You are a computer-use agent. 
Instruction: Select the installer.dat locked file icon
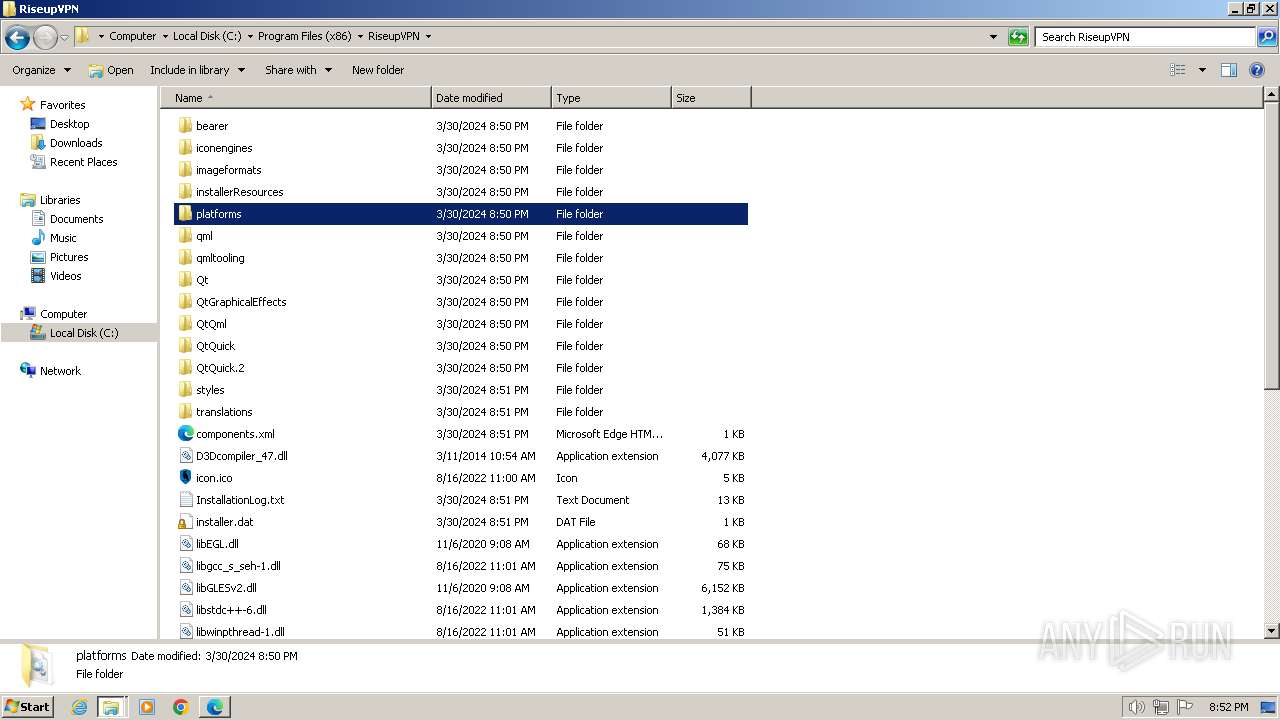point(185,522)
